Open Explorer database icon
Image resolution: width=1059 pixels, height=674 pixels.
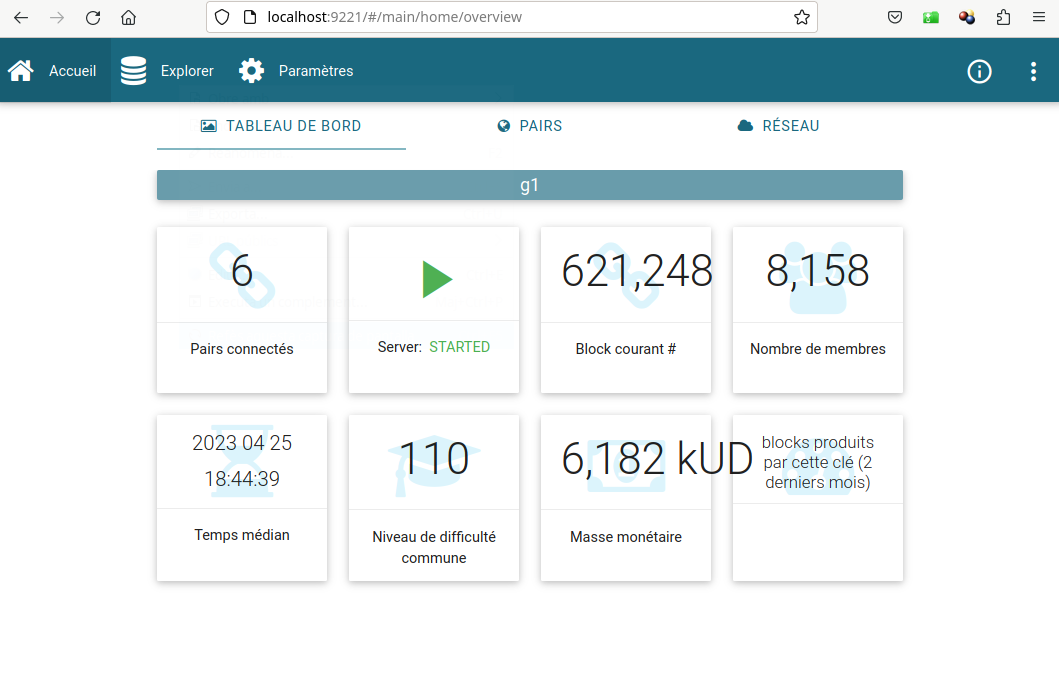pyautogui.click(x=133, y=71)
